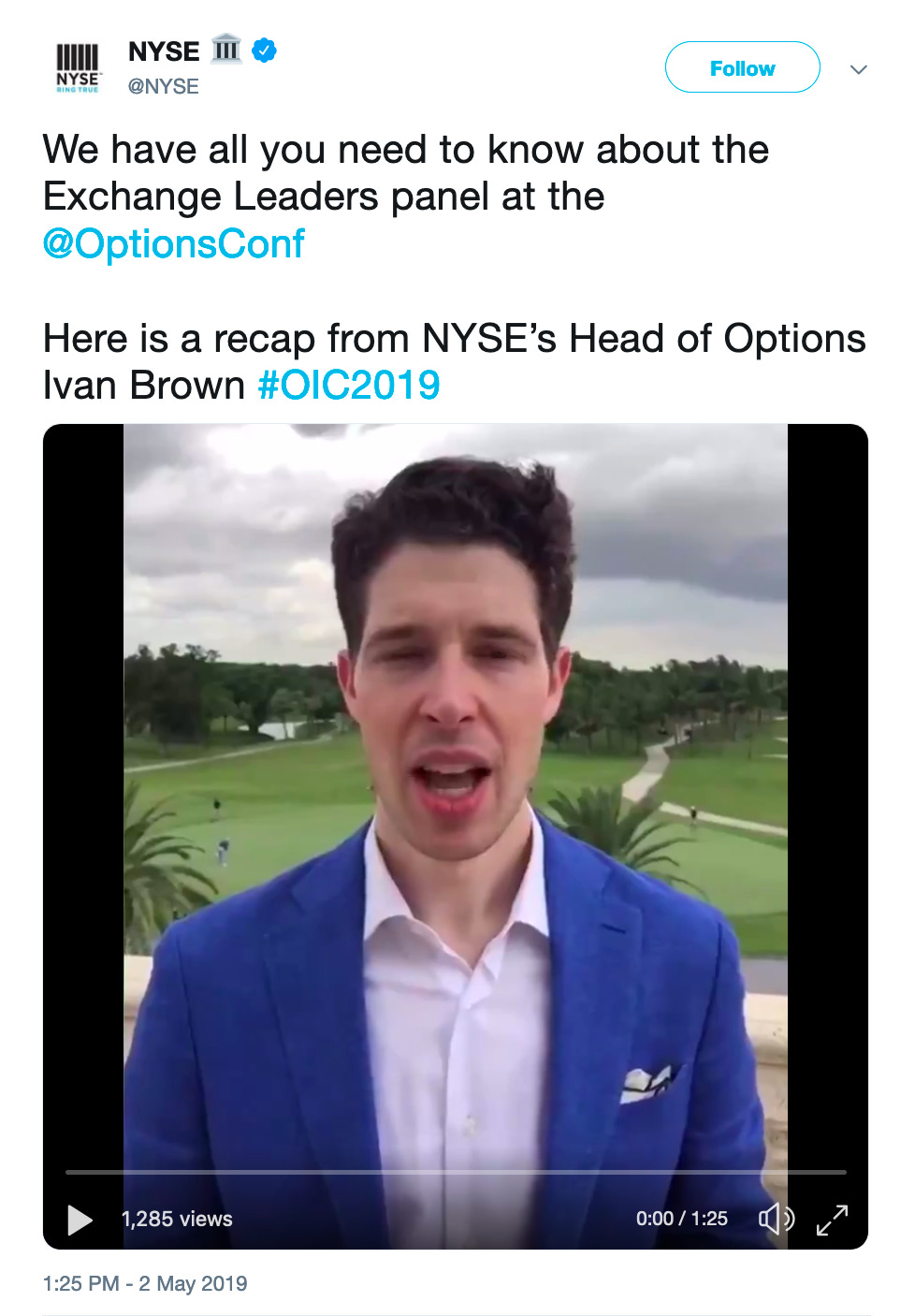Open the tweet options chevron menu
This screenshot has width=915, height=1316.
(x=859, y=69)
